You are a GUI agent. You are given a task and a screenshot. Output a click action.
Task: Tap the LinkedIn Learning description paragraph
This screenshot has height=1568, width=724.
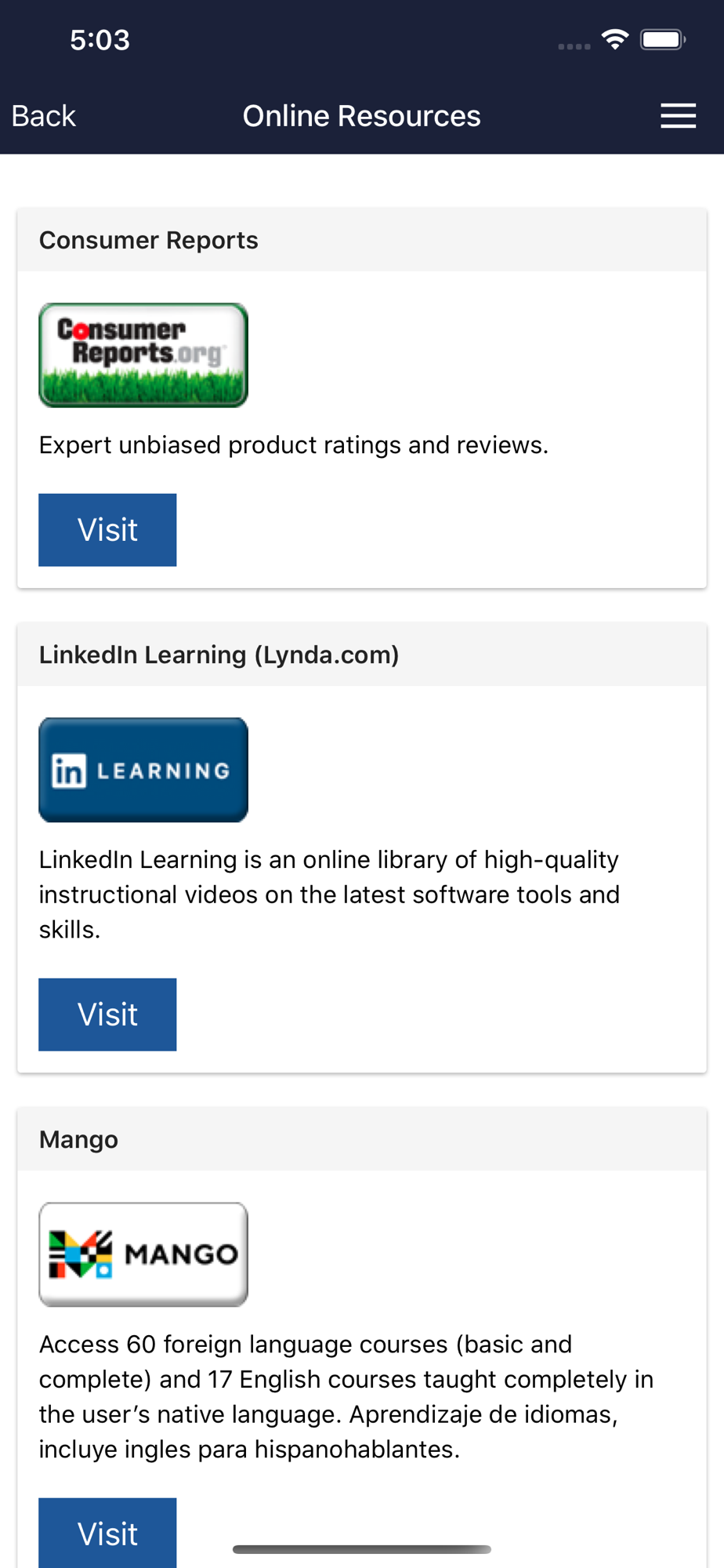[330, 895]
